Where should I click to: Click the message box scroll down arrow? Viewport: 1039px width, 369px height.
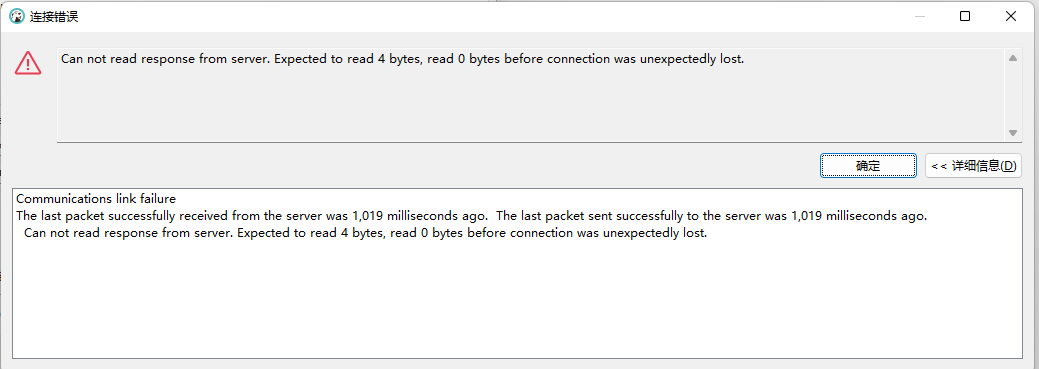pos(1012,132)
